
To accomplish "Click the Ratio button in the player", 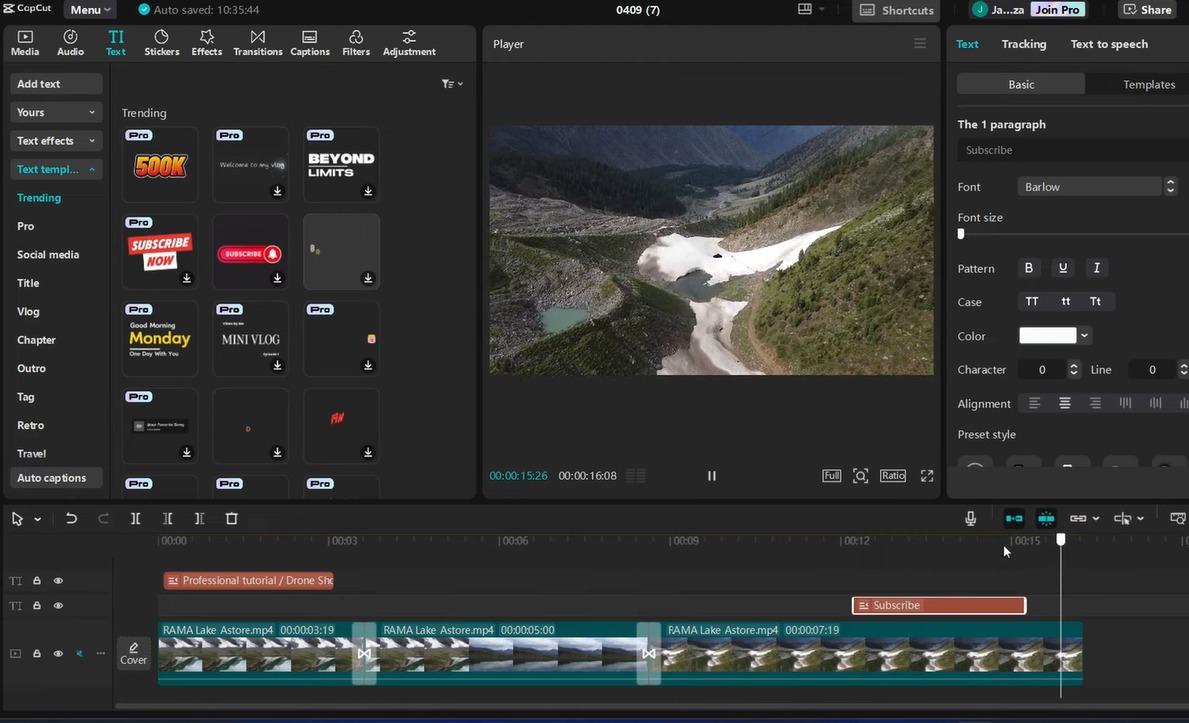I will [893, 476].
